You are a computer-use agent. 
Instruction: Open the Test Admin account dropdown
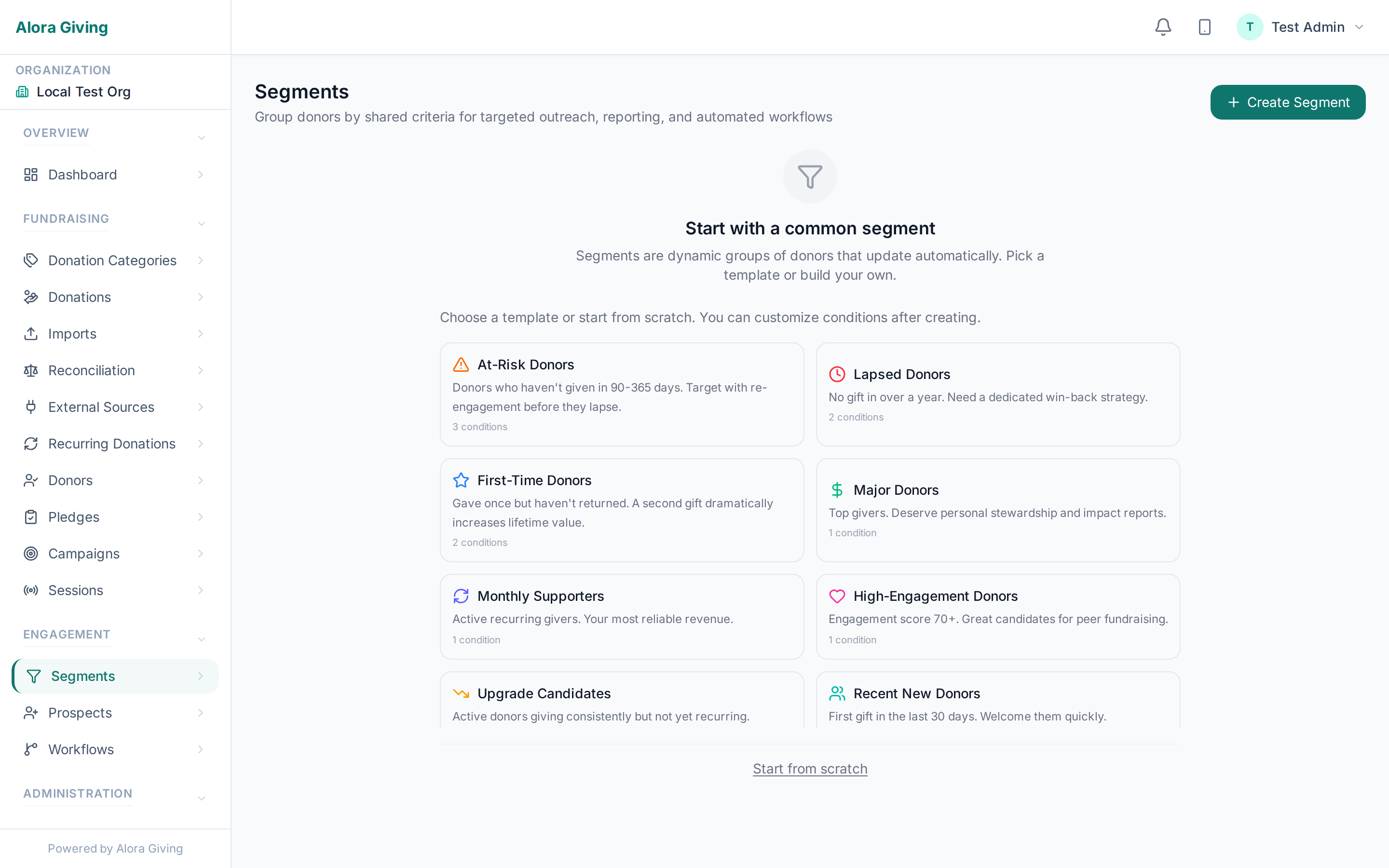coord(1359,27)
